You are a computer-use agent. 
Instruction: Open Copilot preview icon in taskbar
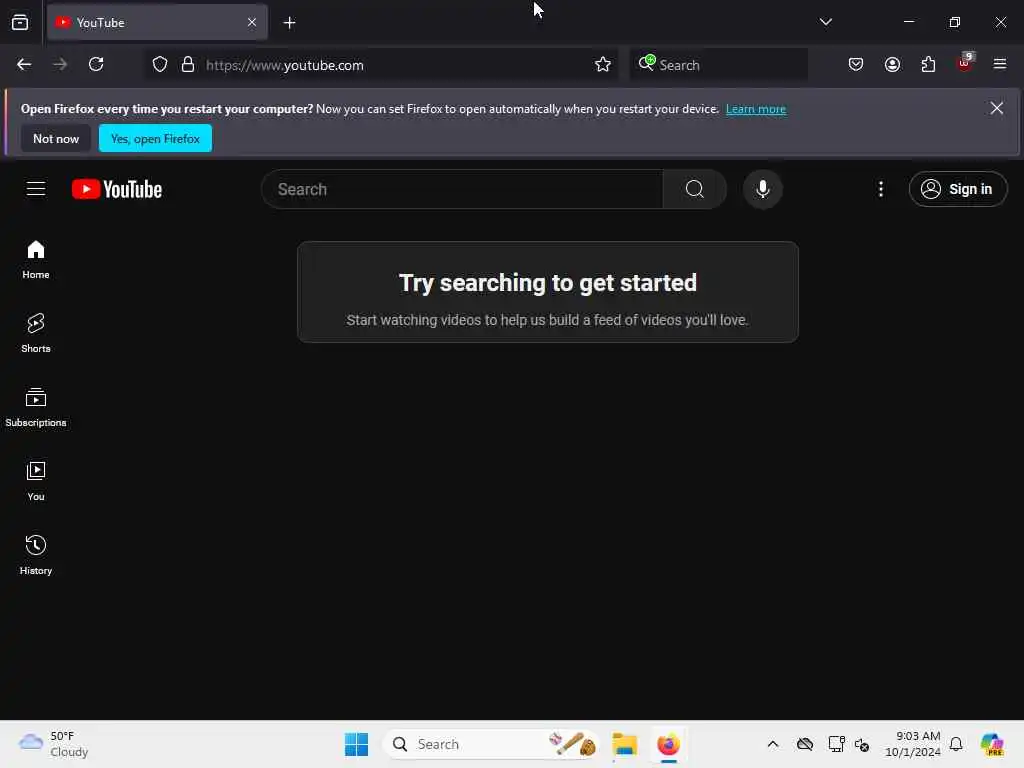point(993,744)
